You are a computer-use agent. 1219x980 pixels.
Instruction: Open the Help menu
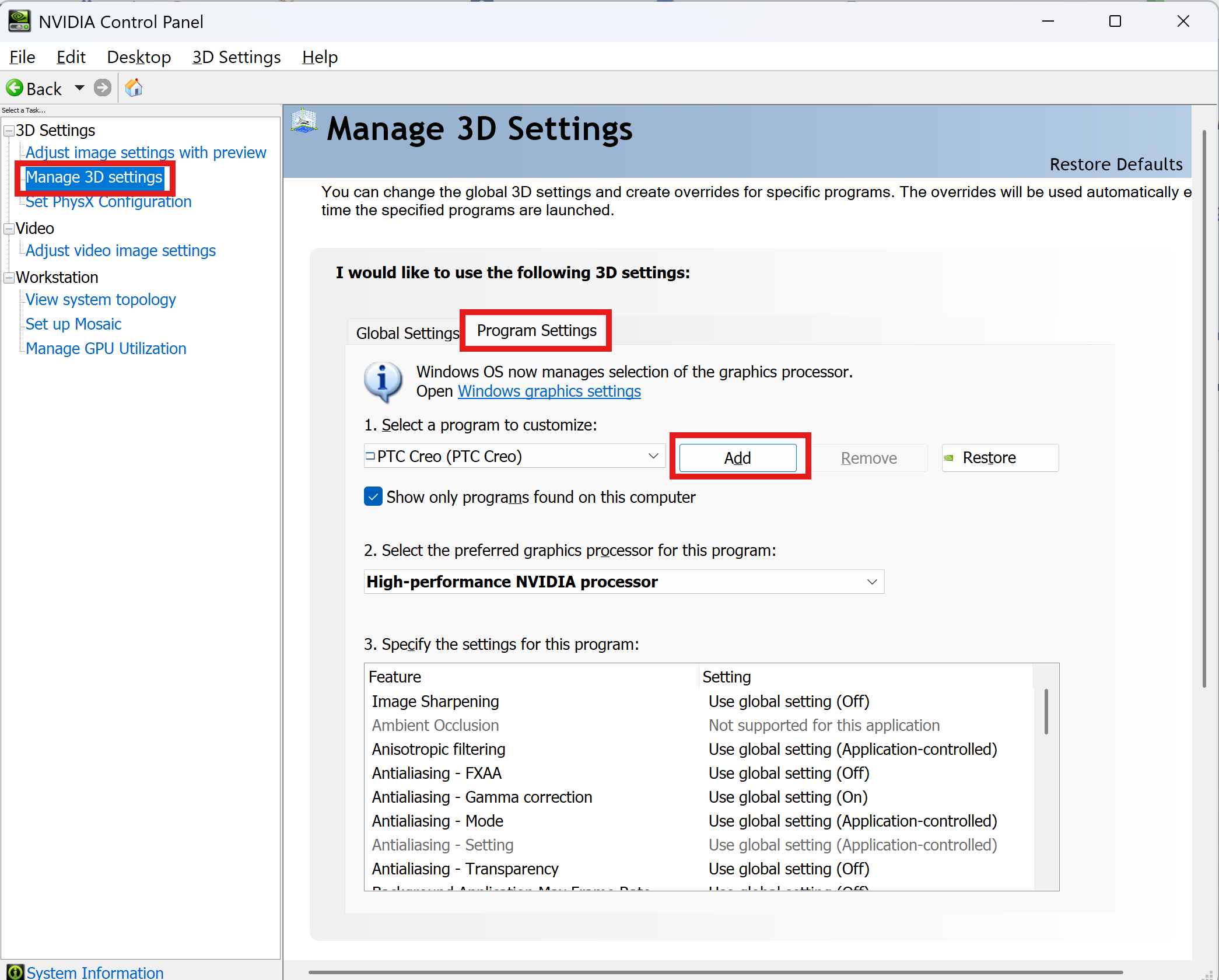320,57
